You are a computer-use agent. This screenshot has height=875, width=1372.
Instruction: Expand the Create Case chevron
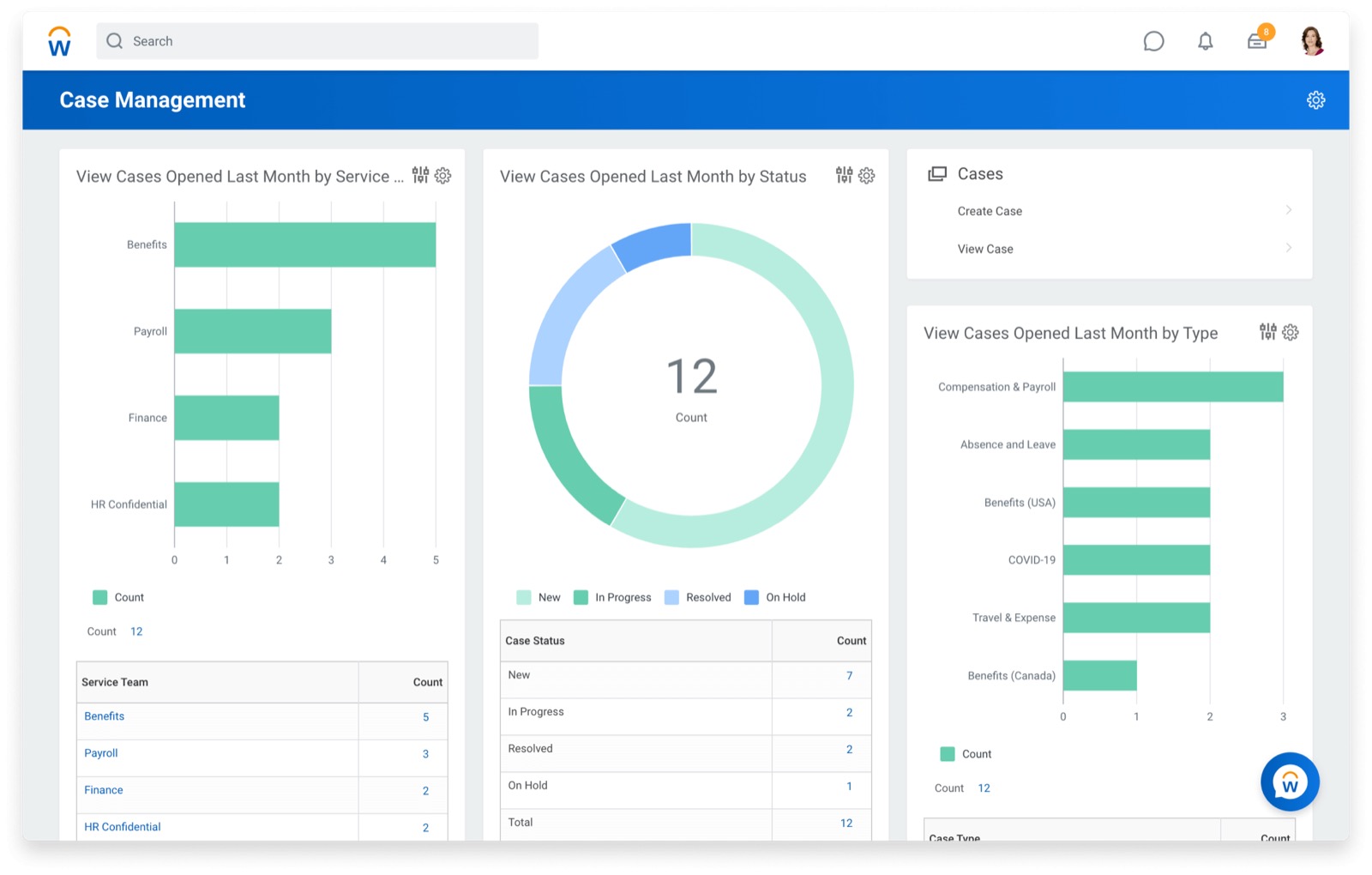1288,210
